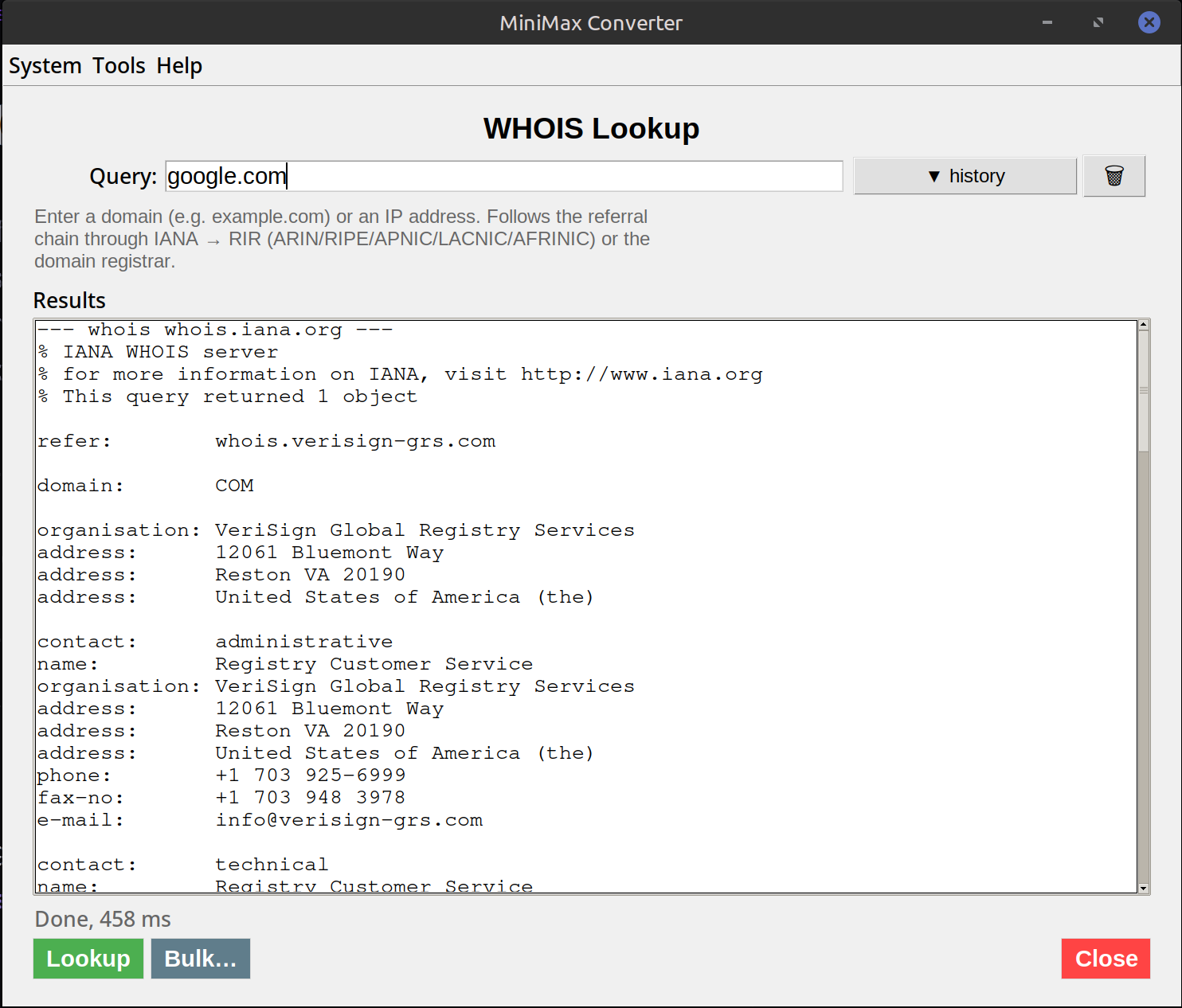
Task: Open the Bulk... dialog button
Action: [x=201, y=959]
